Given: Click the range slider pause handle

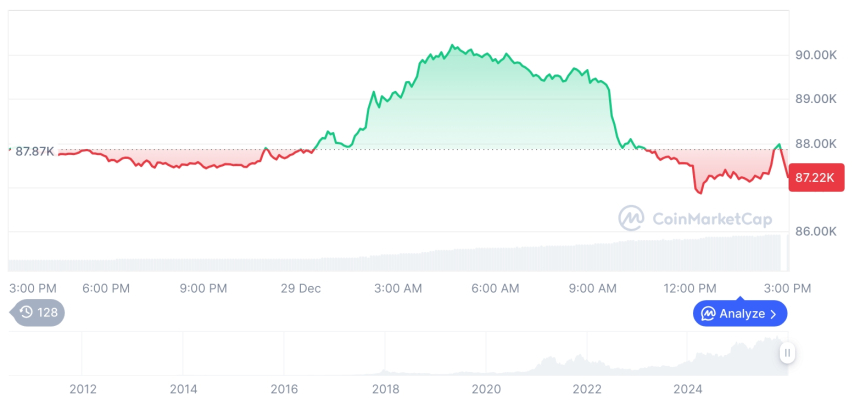Looking at the screenshot, I should click(x=788, y=353).
